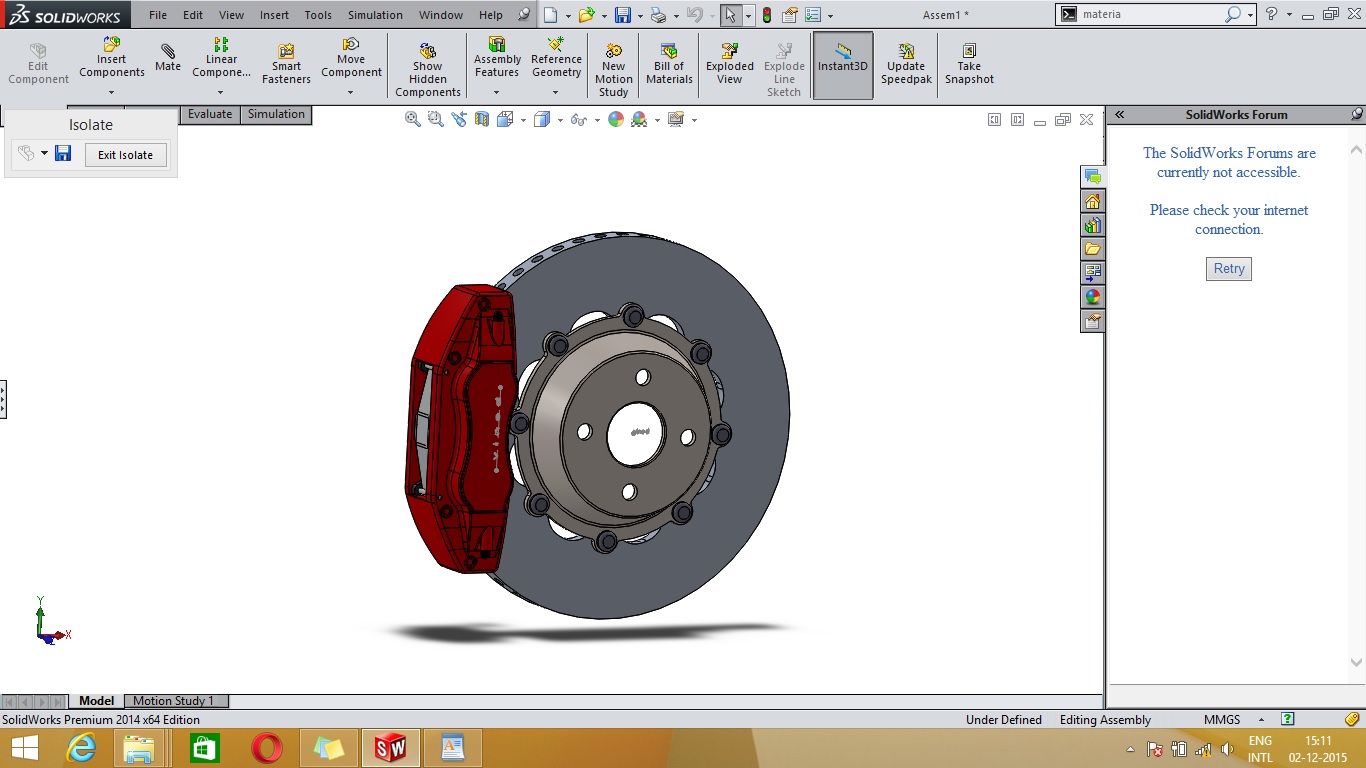Viewport: 1366px width, 768px height.
Task: Open the View Settings monitor icon
Action: (676, 119)
